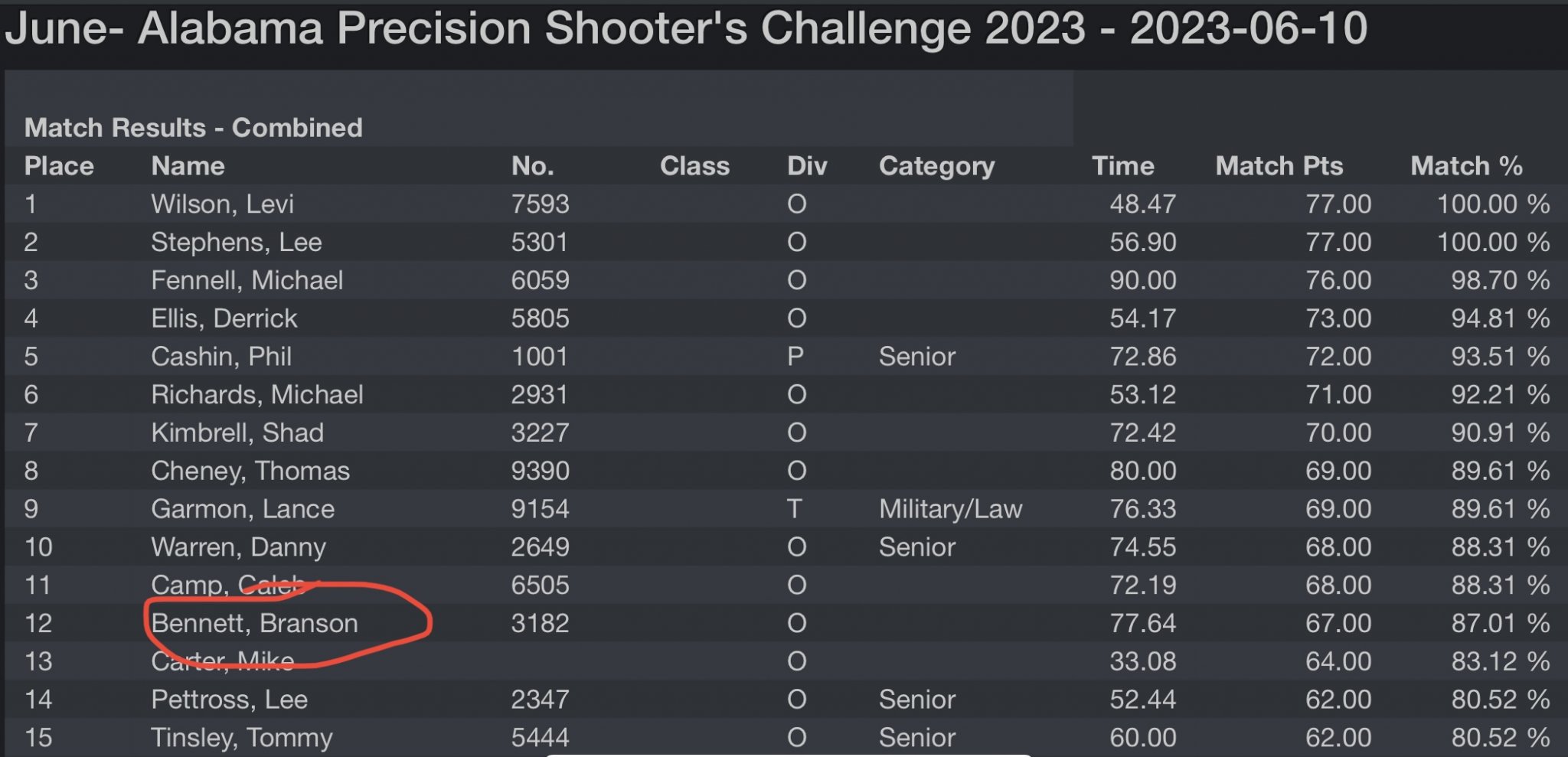Viewport: 1568px width, 757px height.
Task: Click the match title at top
Action: coord(685,28)
